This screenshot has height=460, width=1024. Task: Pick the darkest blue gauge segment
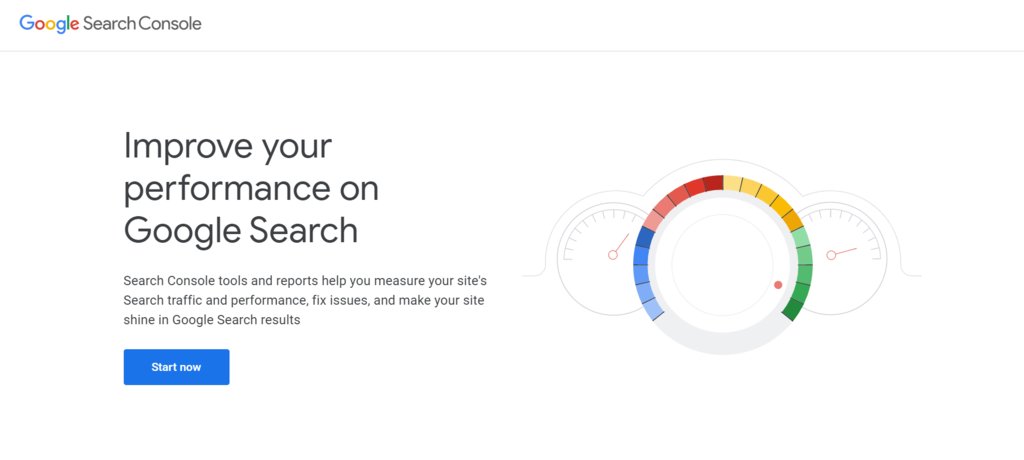(645, 237)
